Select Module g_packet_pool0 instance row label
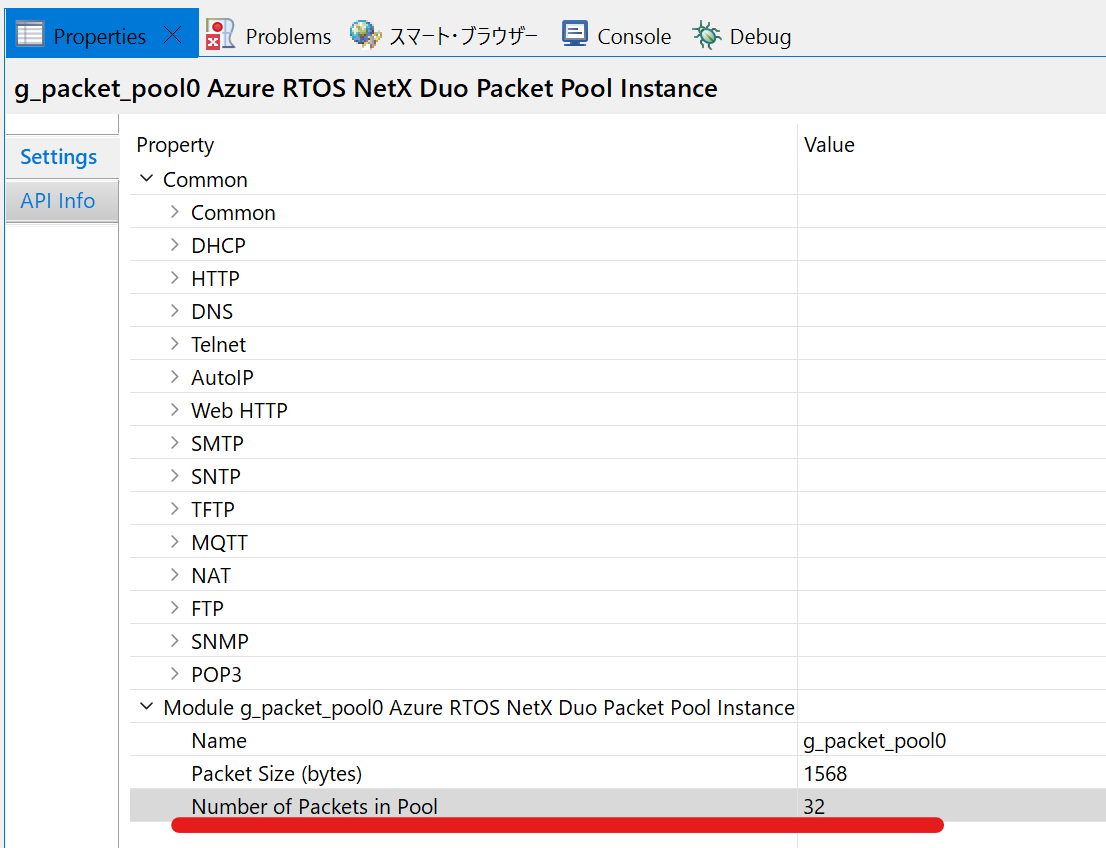The width and height of the screenshot is (1106, 848). coord(479,708)
